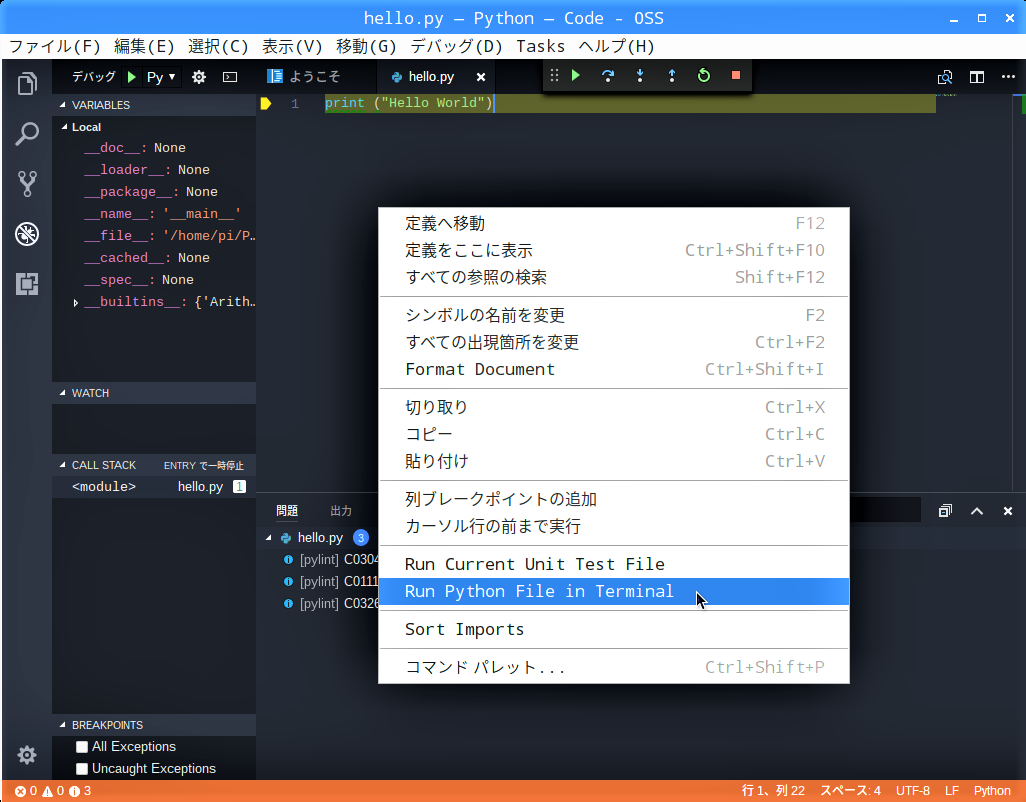Choose Run Python File in Terminal
The image size is (1026, 802).
614,591
